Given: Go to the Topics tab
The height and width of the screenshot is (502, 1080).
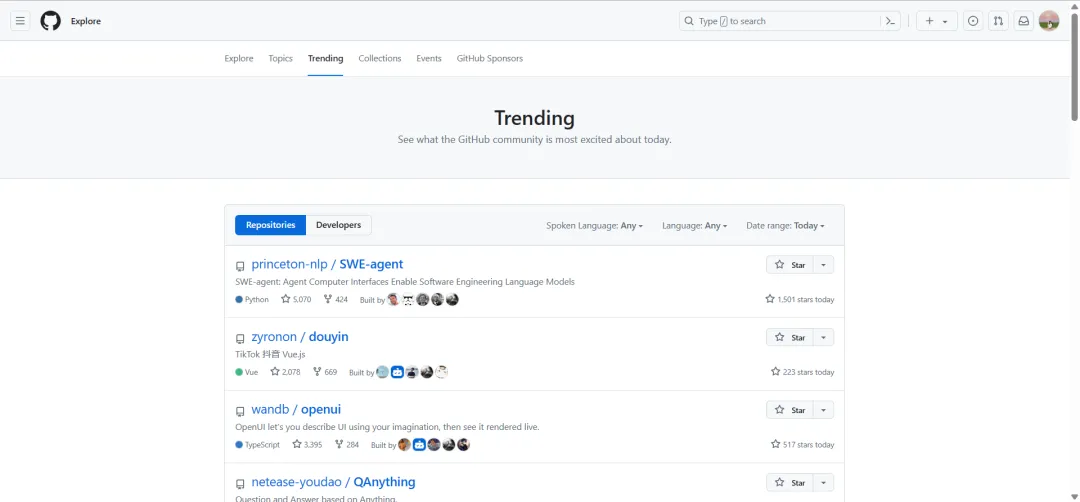Looking at the screenshot, I should [280, 59].
